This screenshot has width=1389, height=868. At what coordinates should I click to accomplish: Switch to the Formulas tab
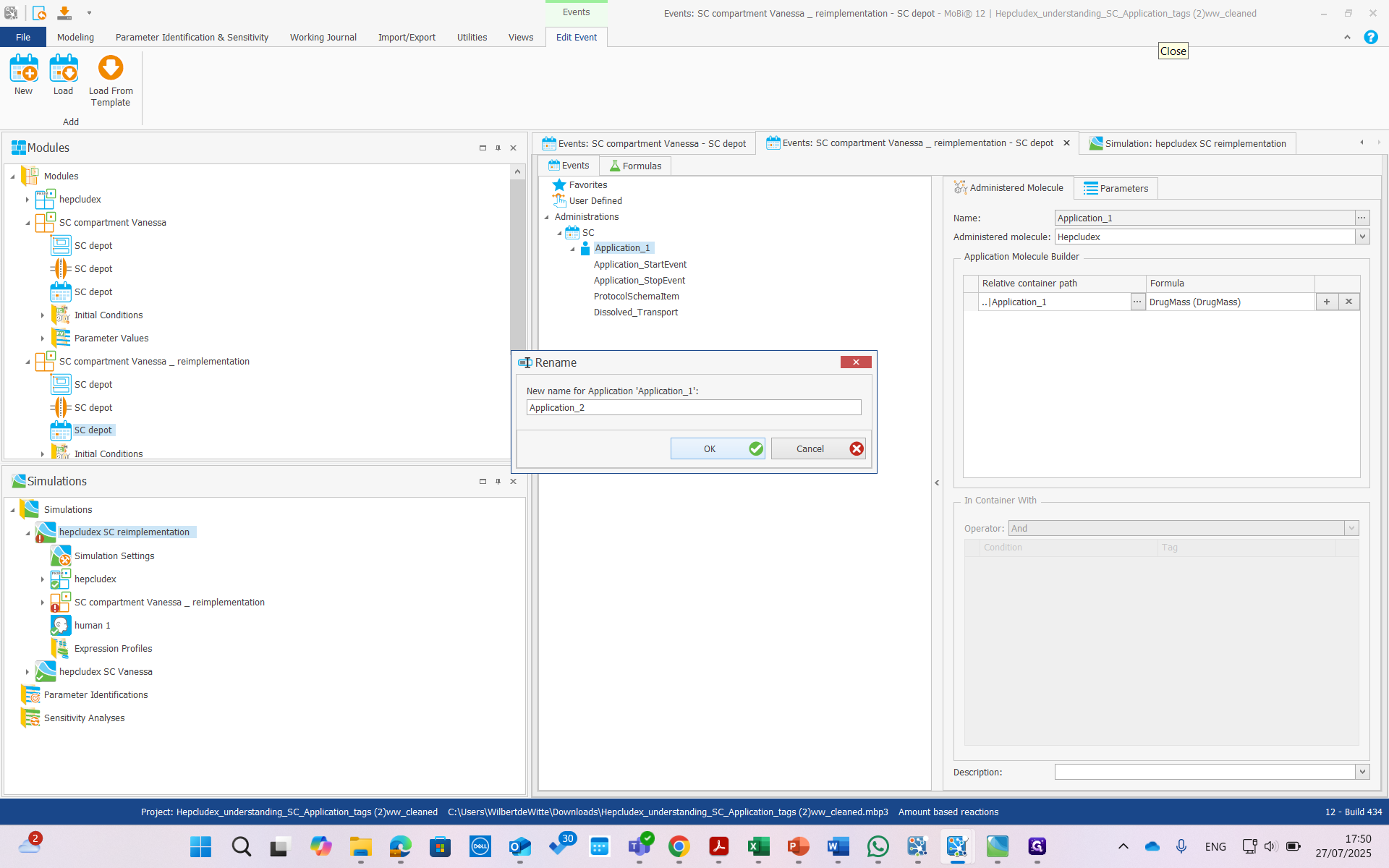635,166
